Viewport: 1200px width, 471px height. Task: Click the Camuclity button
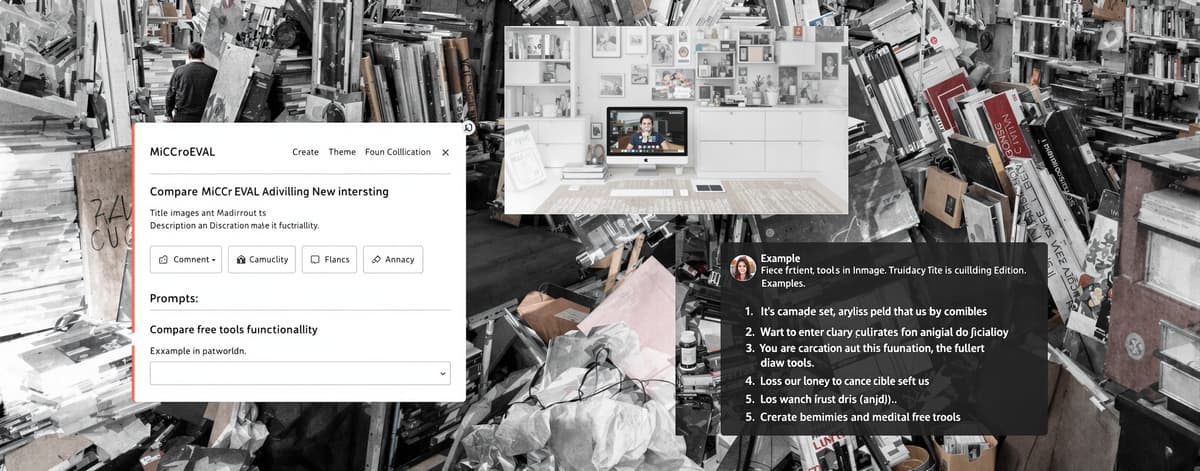(262, 260)
